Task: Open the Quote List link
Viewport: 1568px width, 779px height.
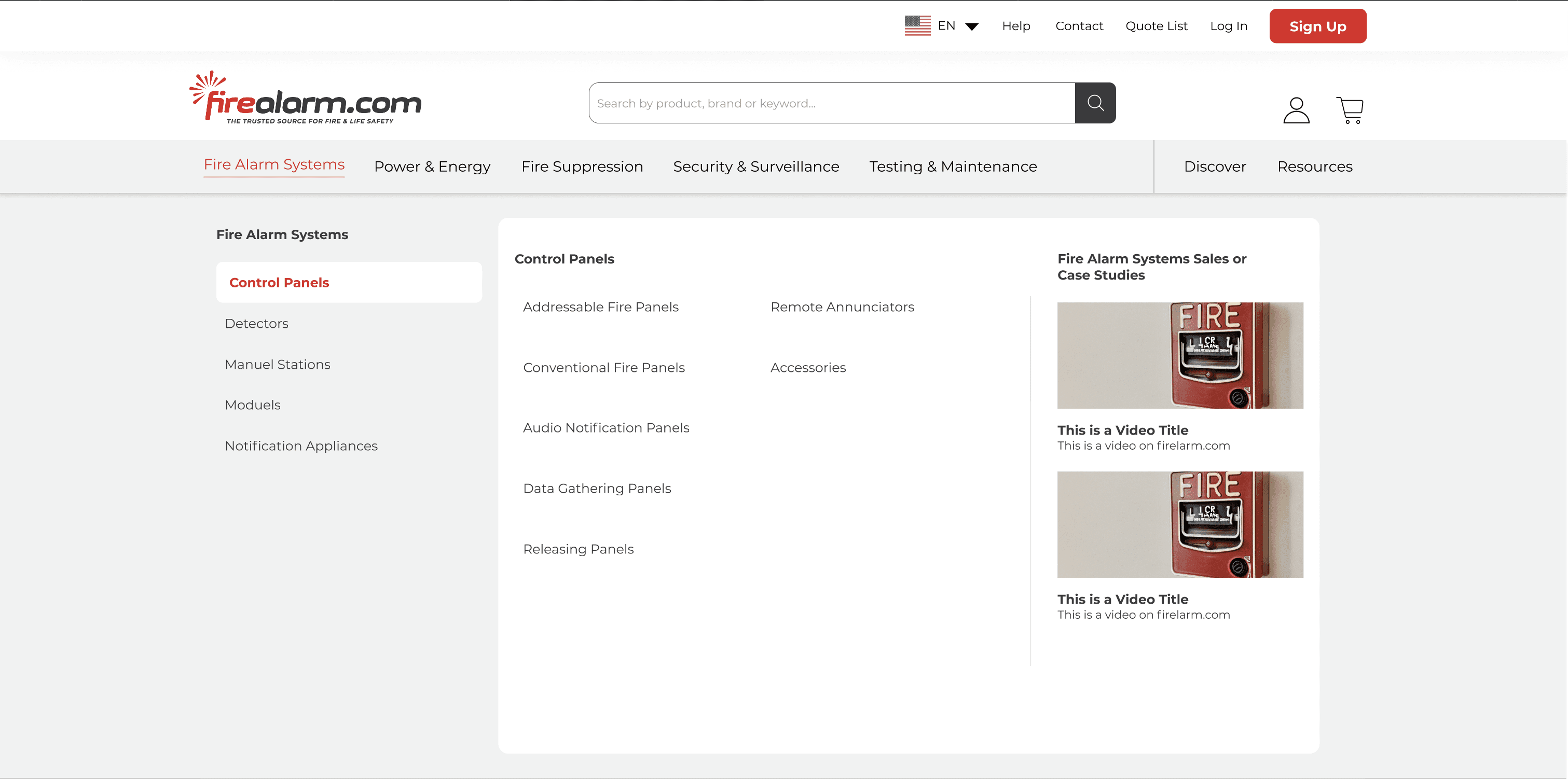Action: tap(1156, 26)
